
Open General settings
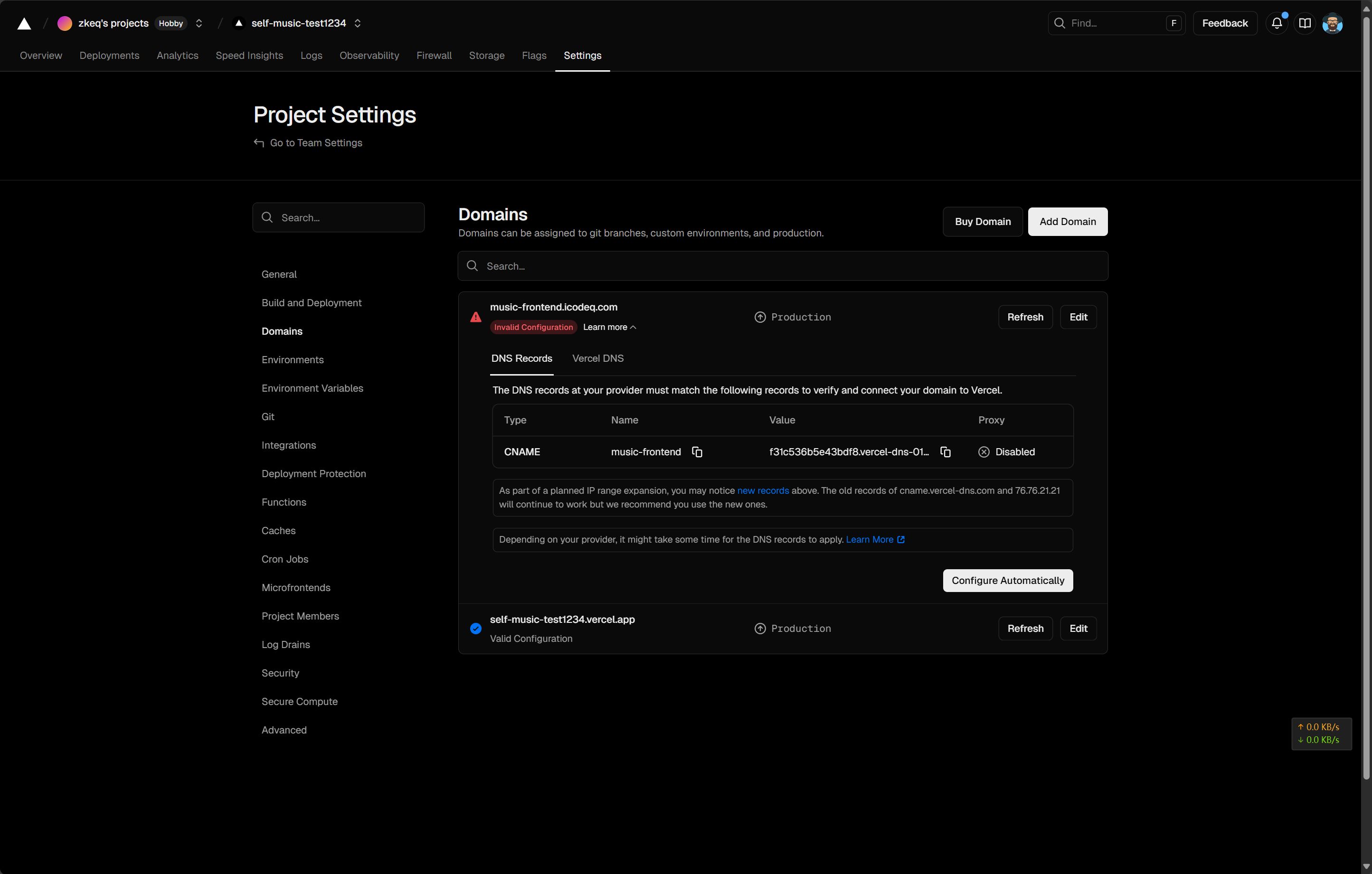point(279,274)
